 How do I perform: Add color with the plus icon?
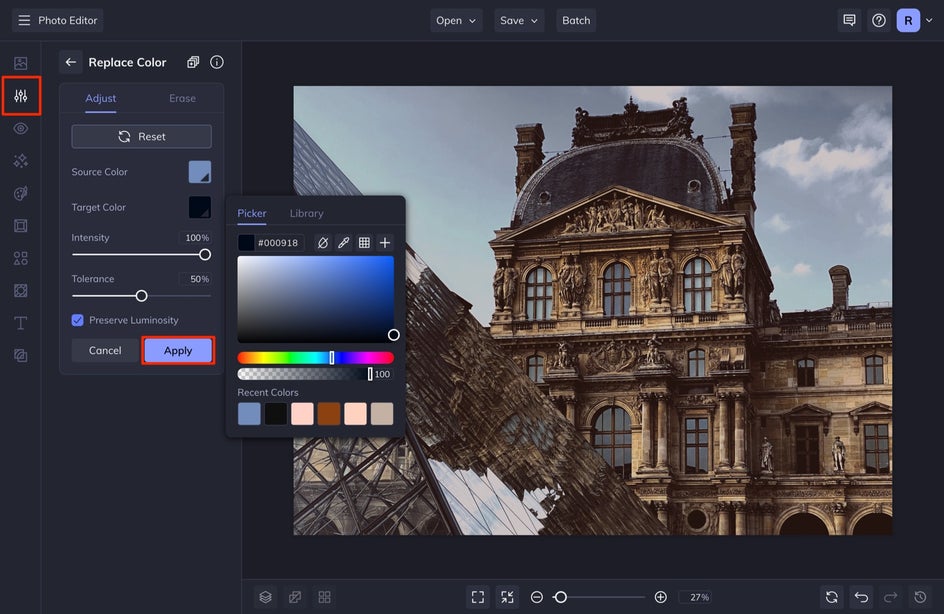click(x=385, y=243)
